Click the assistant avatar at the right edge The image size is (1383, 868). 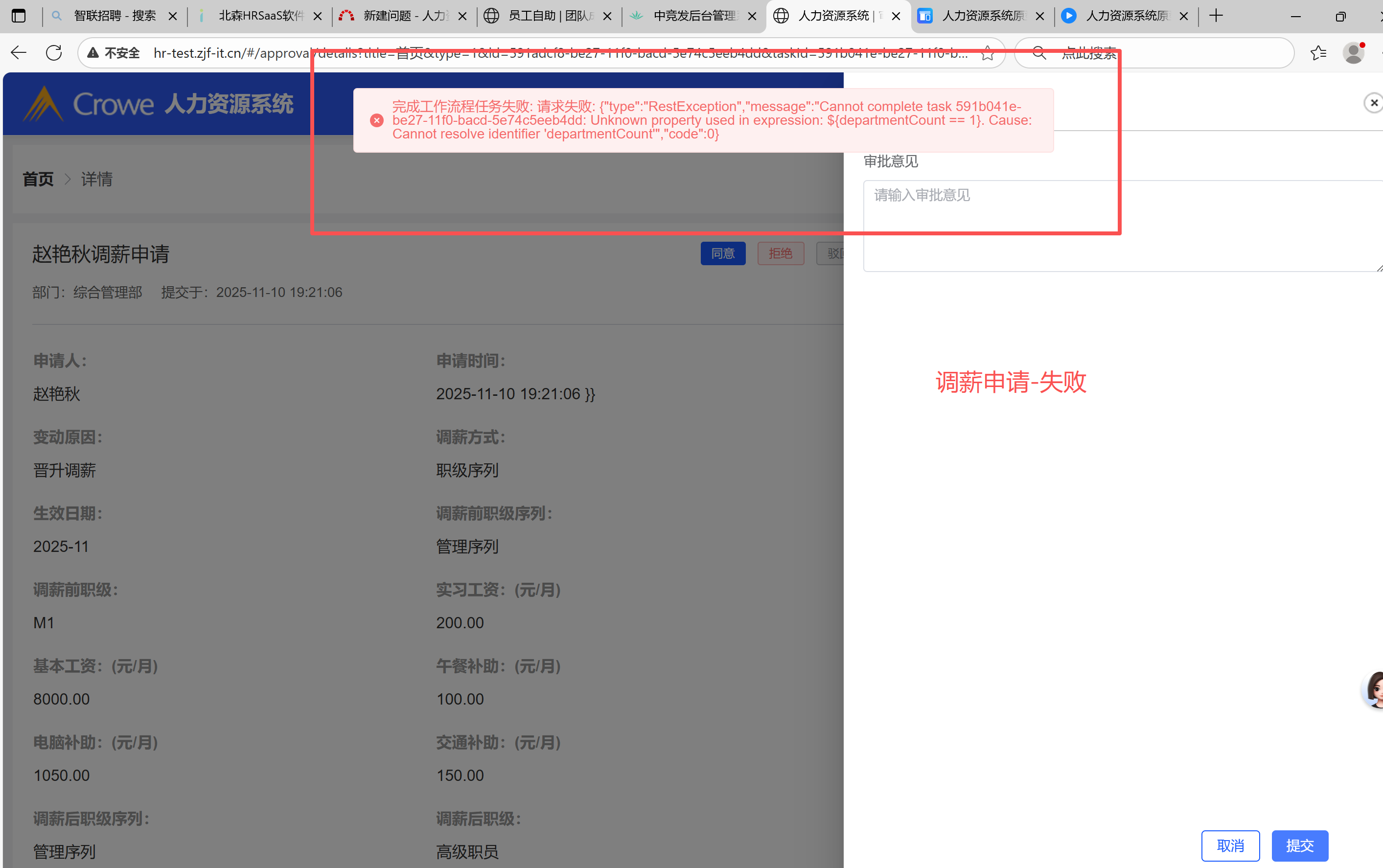pos(1375,689)
